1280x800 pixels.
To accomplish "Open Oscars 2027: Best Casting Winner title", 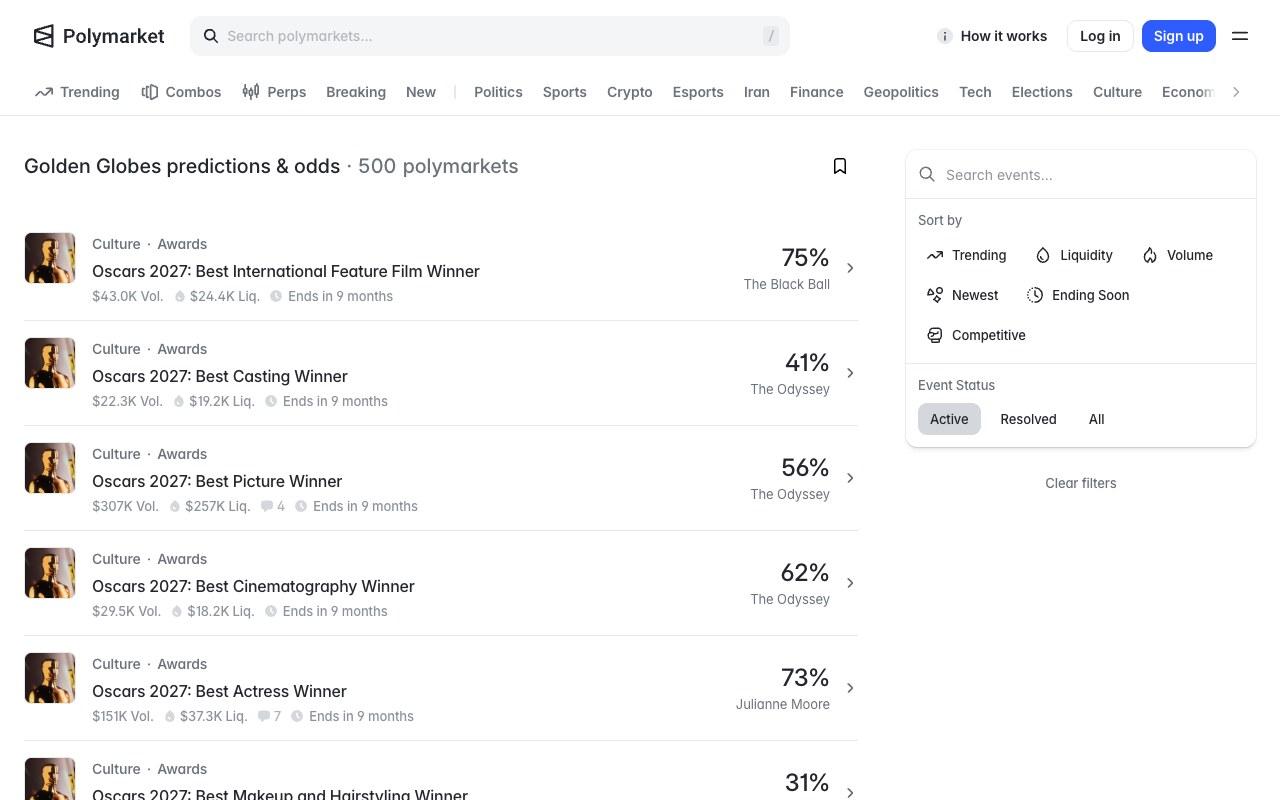I will point(220,376).
